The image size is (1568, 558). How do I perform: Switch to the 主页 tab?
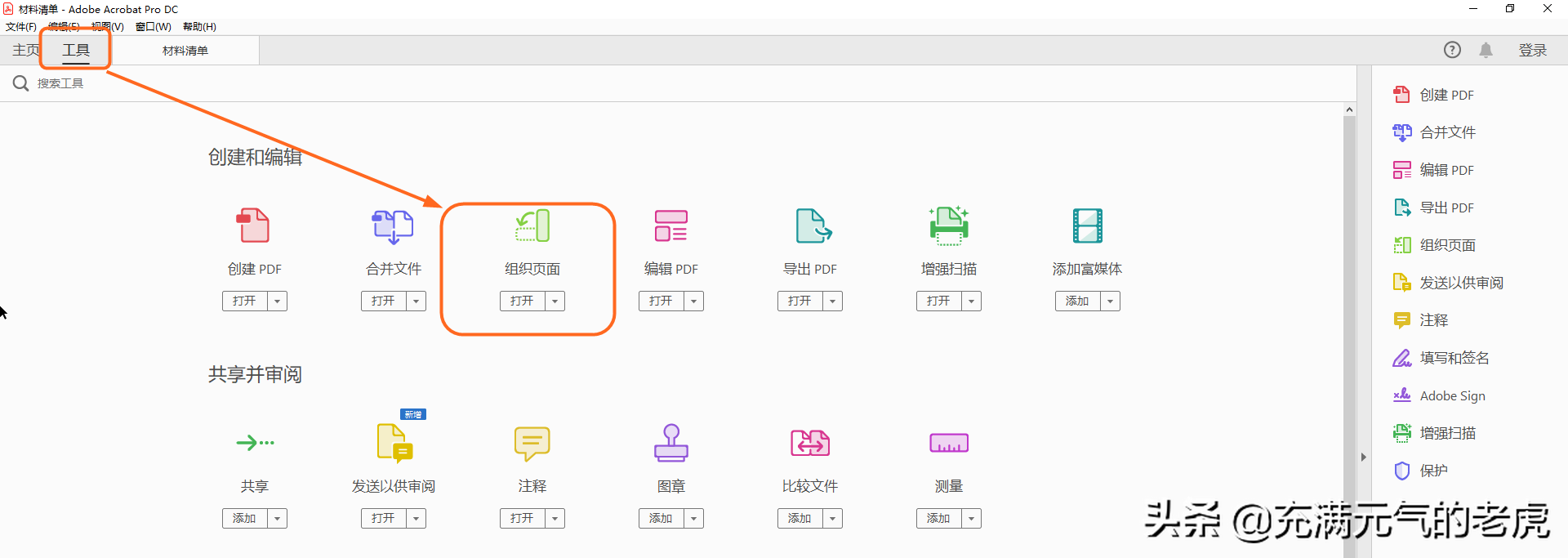click(25, 51)
